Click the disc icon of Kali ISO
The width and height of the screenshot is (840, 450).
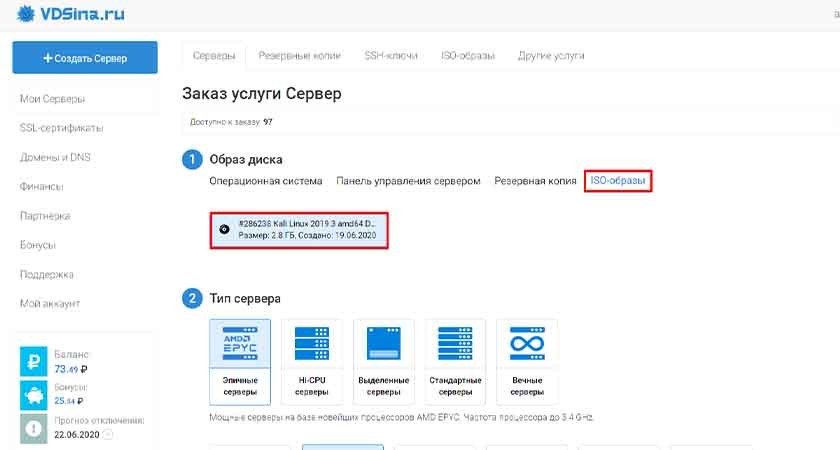224,229
